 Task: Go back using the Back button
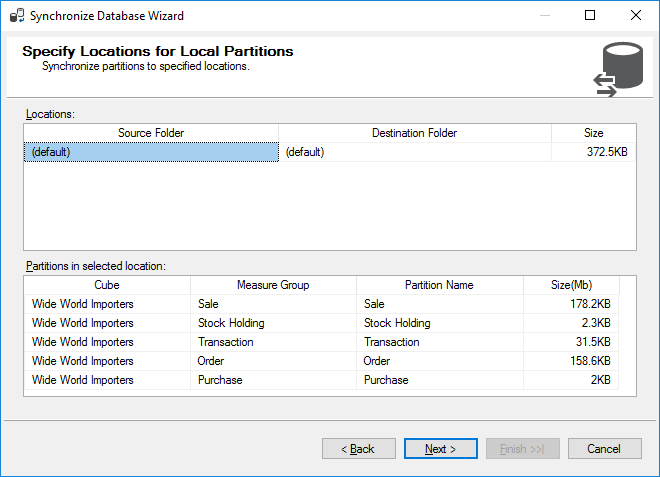point(358,449)
